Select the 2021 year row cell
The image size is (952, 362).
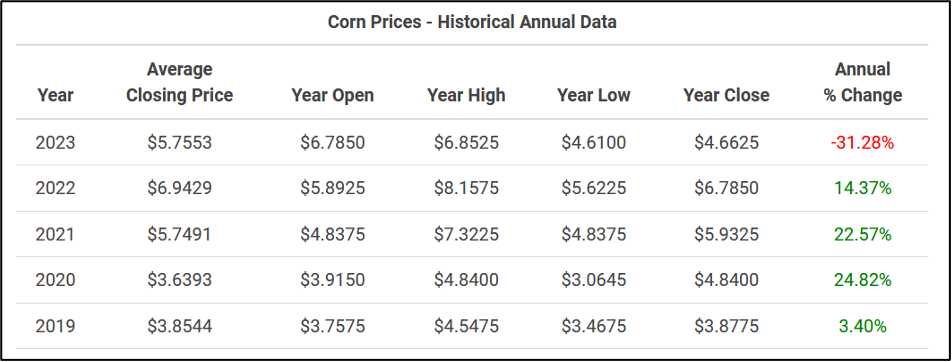pyautogui.click(x=55, y=234)
